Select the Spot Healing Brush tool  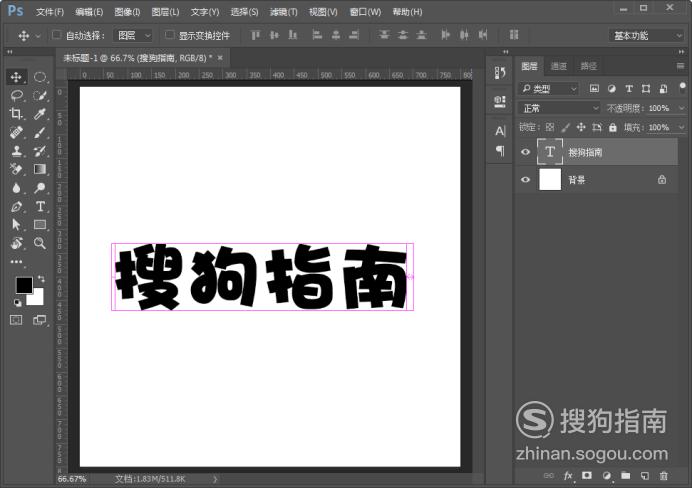[16, 132]
